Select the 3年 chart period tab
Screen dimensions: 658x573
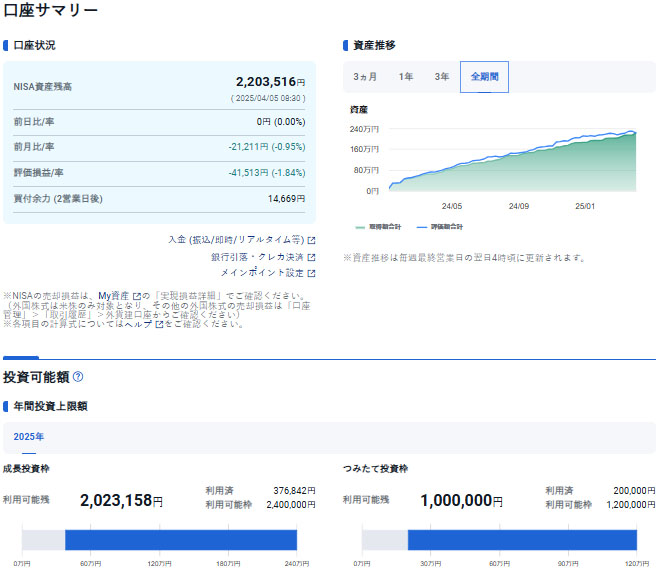[441, 77]
